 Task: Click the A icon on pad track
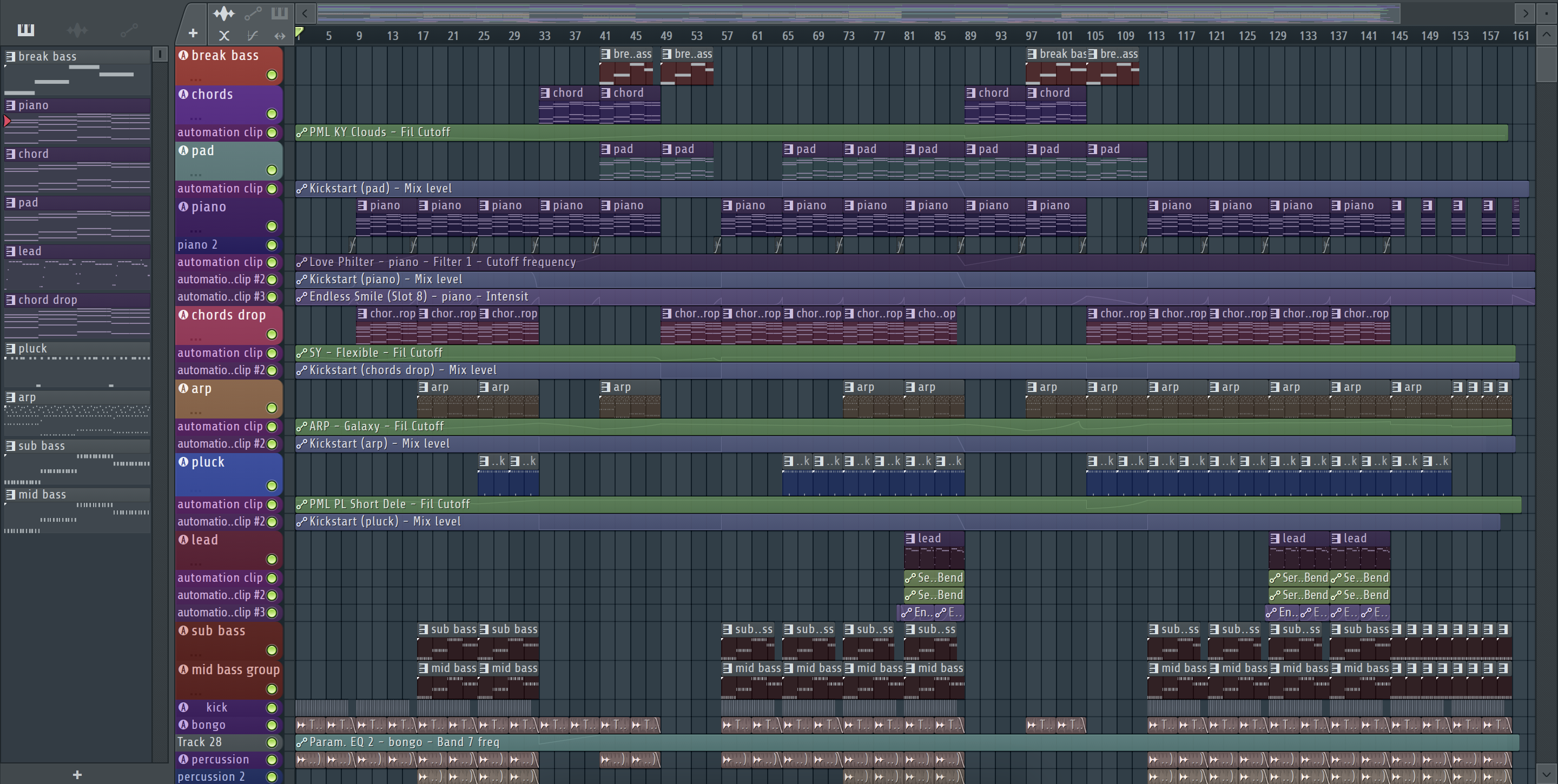(183, 150)
